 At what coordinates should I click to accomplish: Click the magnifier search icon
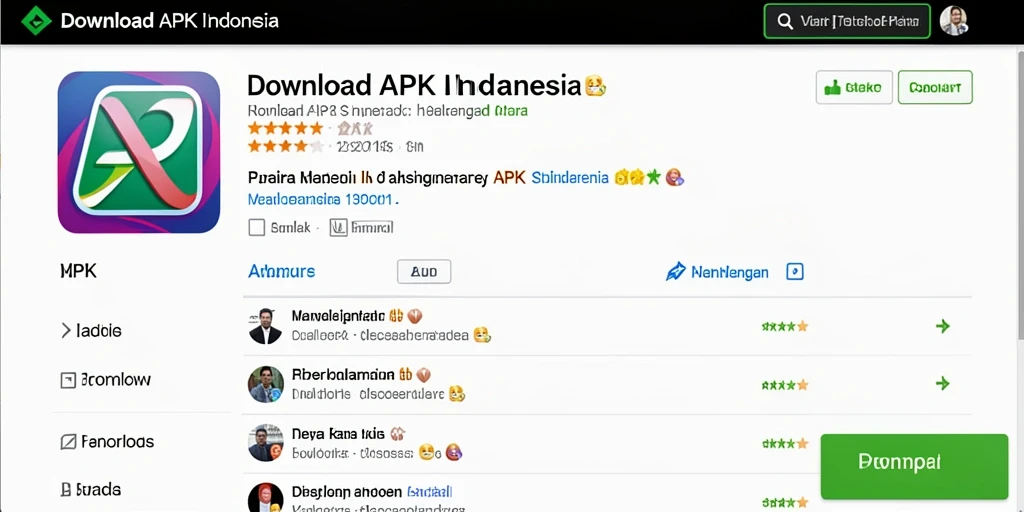tap(785, 22)
